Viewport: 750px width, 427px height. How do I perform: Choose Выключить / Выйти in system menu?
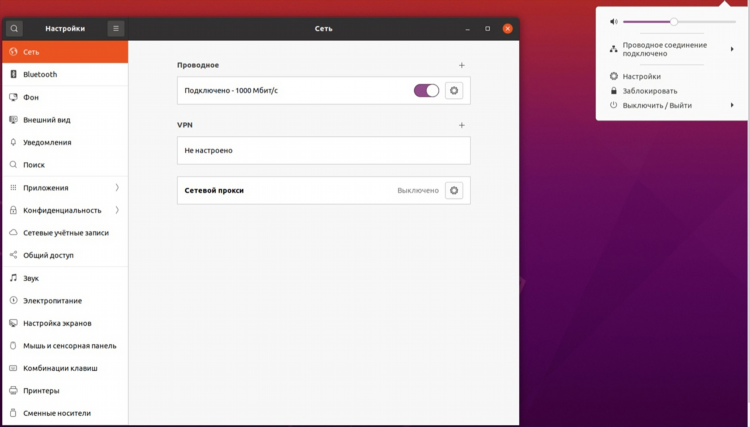[x=672, y=105]
